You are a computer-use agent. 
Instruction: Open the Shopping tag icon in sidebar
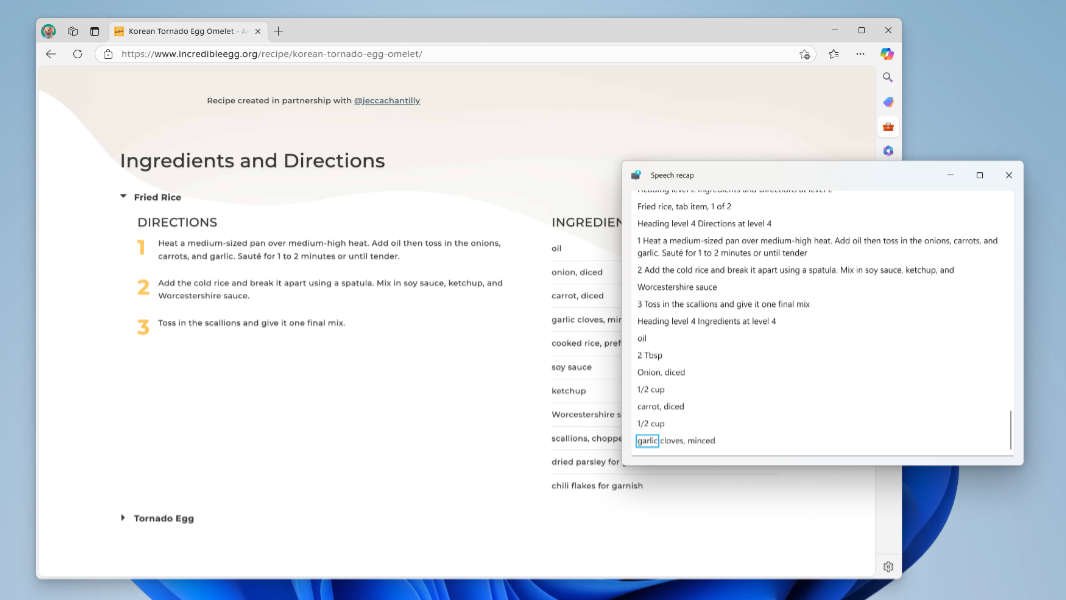[x=888, y=102]
